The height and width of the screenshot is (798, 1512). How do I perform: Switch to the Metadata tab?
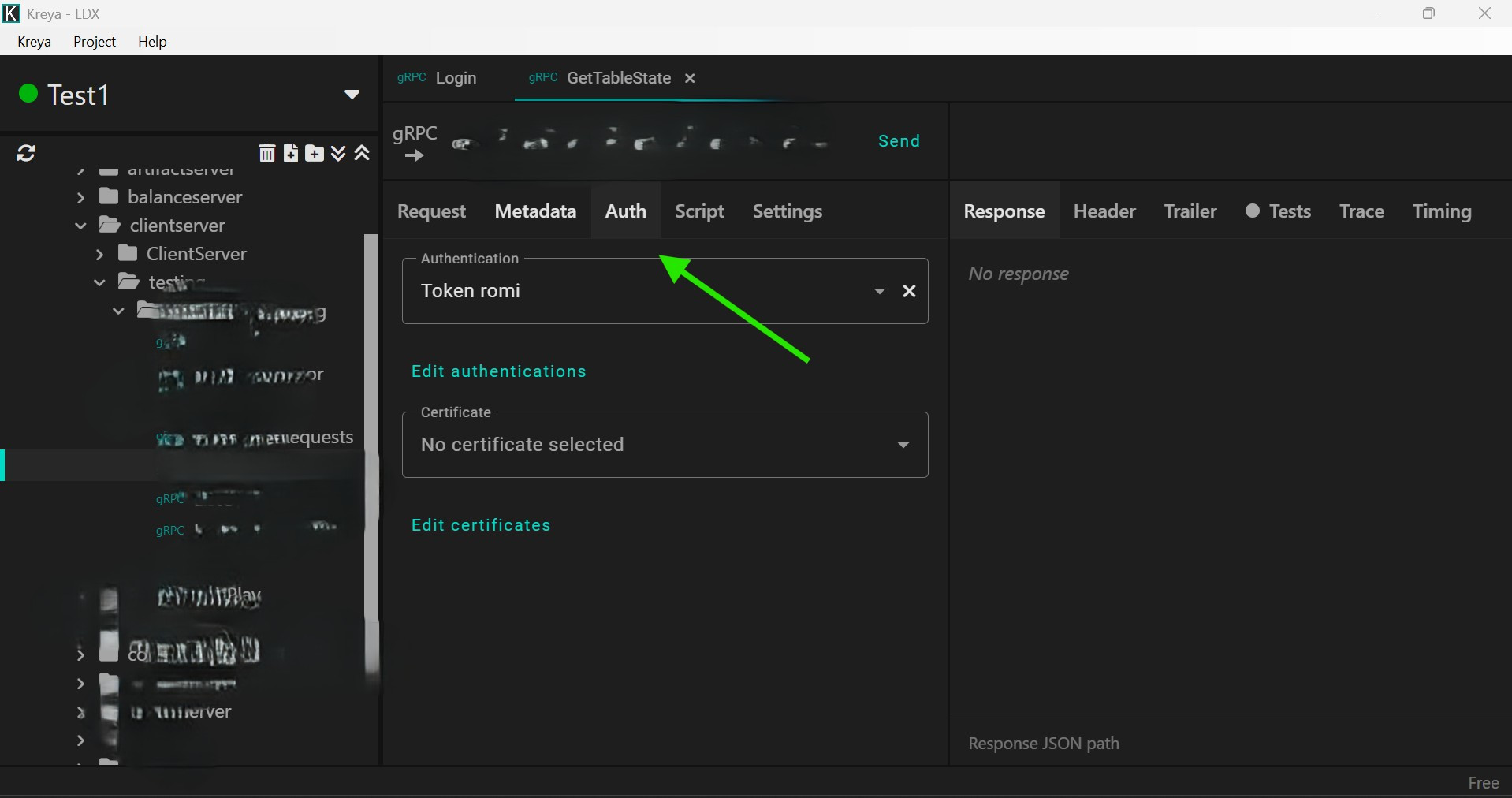[535, 211]
